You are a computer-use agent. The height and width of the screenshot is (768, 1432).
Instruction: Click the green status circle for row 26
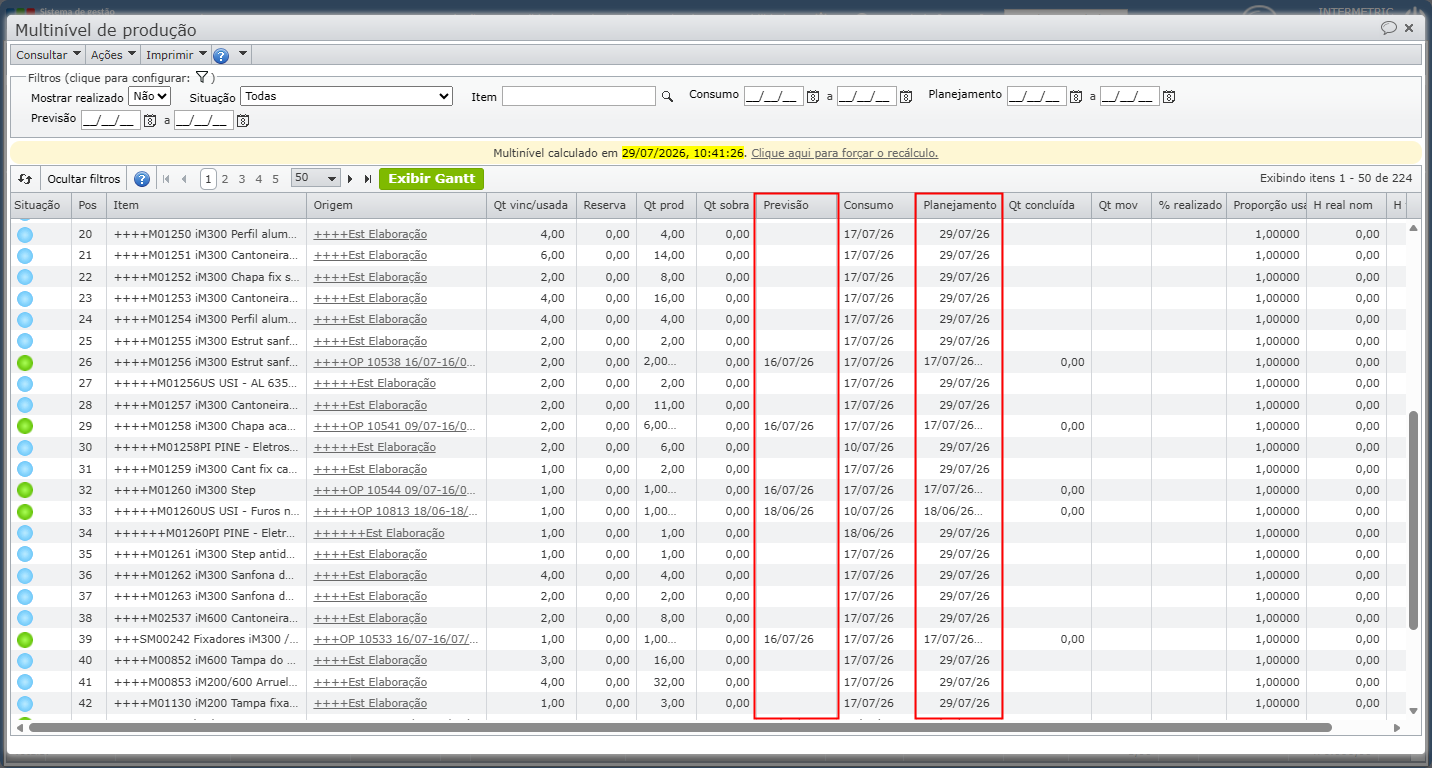click(25, 362)
